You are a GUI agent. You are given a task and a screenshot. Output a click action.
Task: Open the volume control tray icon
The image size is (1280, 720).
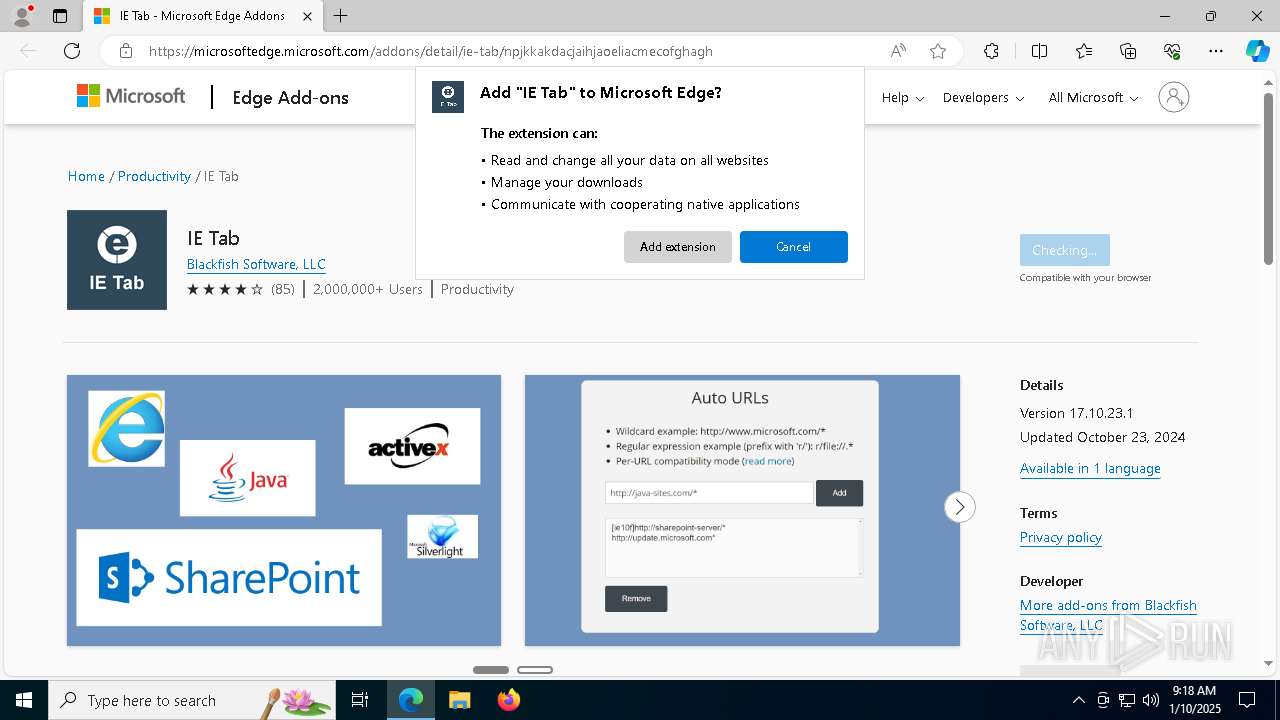click(1150, 700)
